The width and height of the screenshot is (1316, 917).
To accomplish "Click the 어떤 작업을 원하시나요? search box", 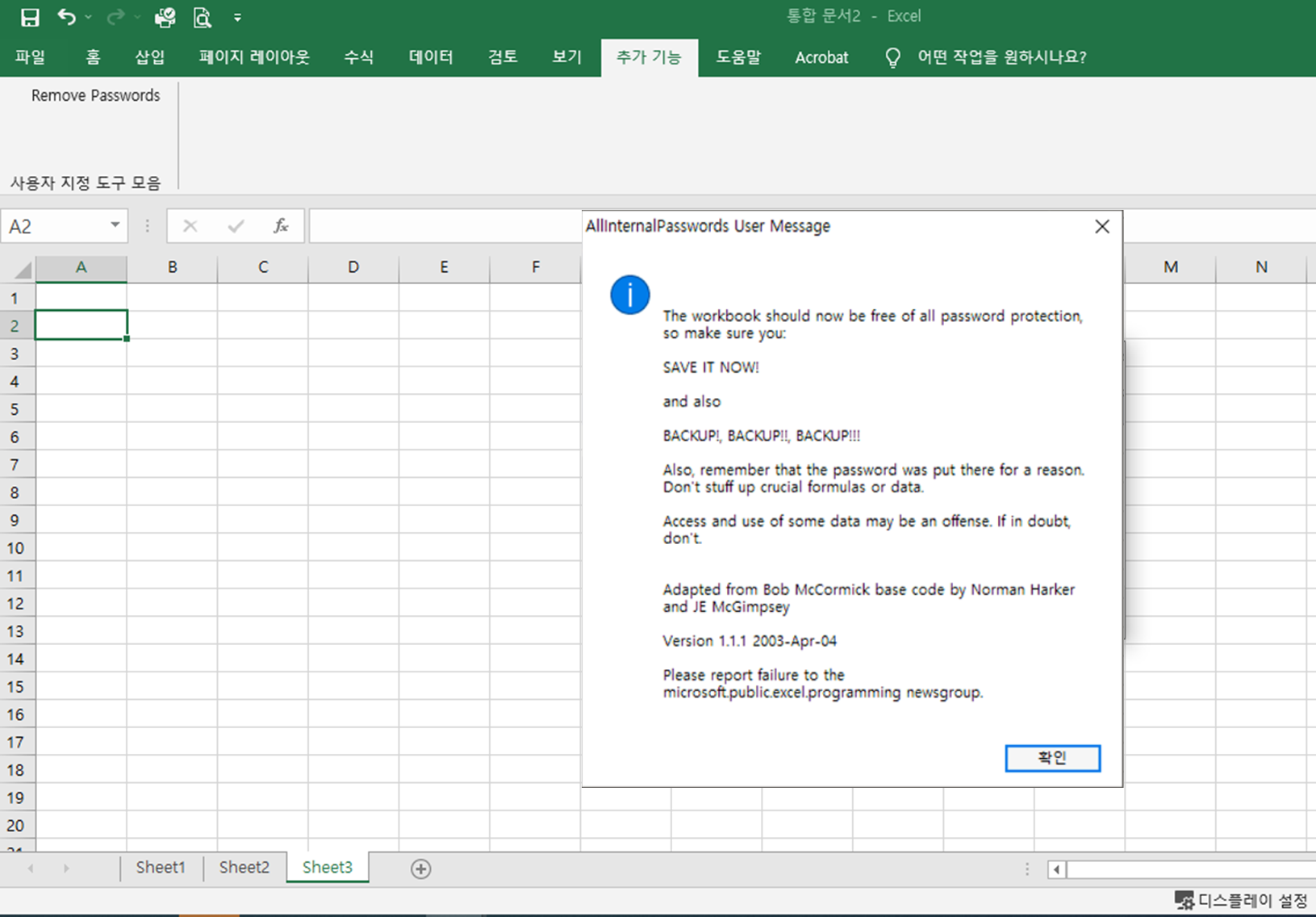I will pos(1001,57).
